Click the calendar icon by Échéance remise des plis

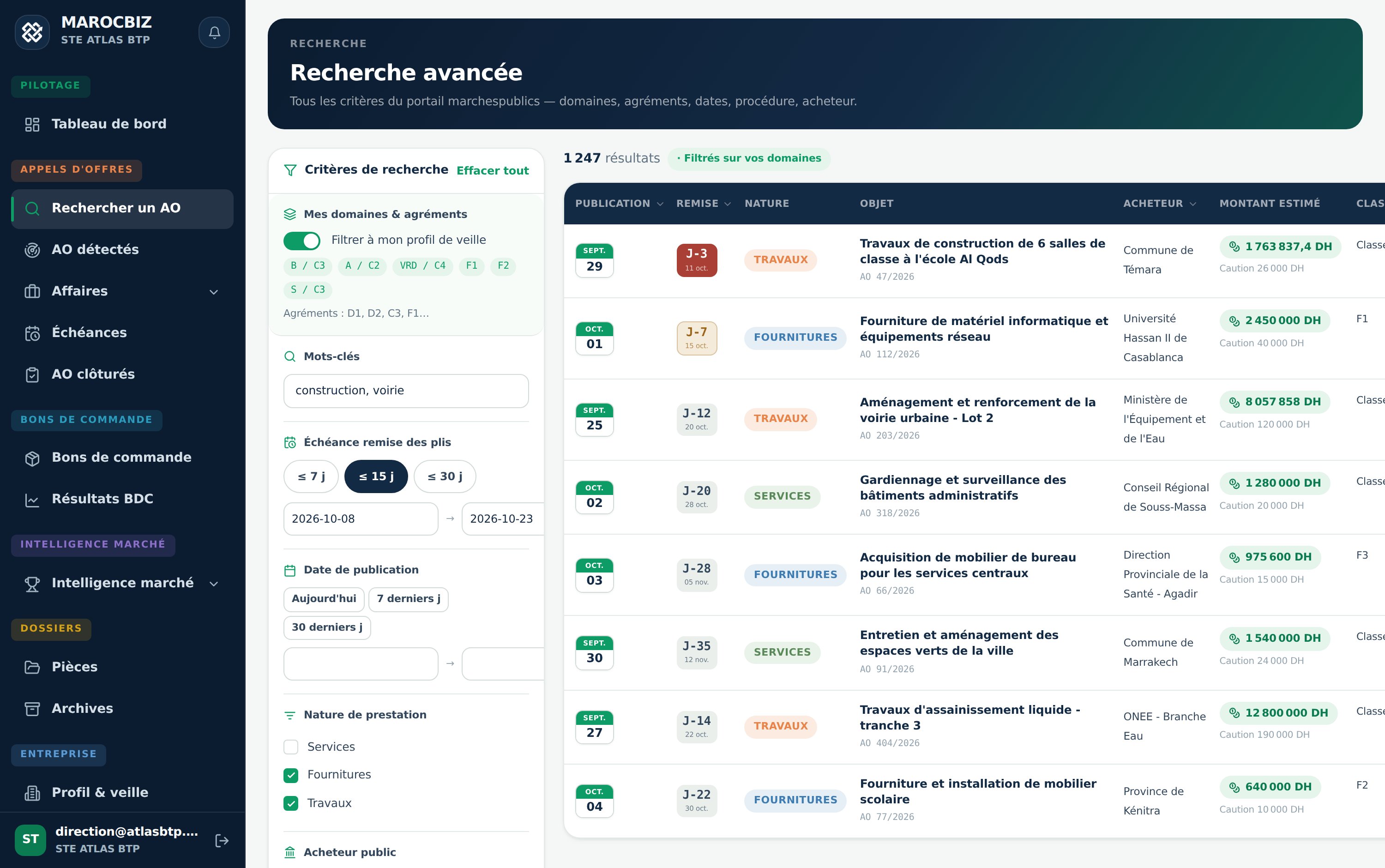[x=290, y=443]
